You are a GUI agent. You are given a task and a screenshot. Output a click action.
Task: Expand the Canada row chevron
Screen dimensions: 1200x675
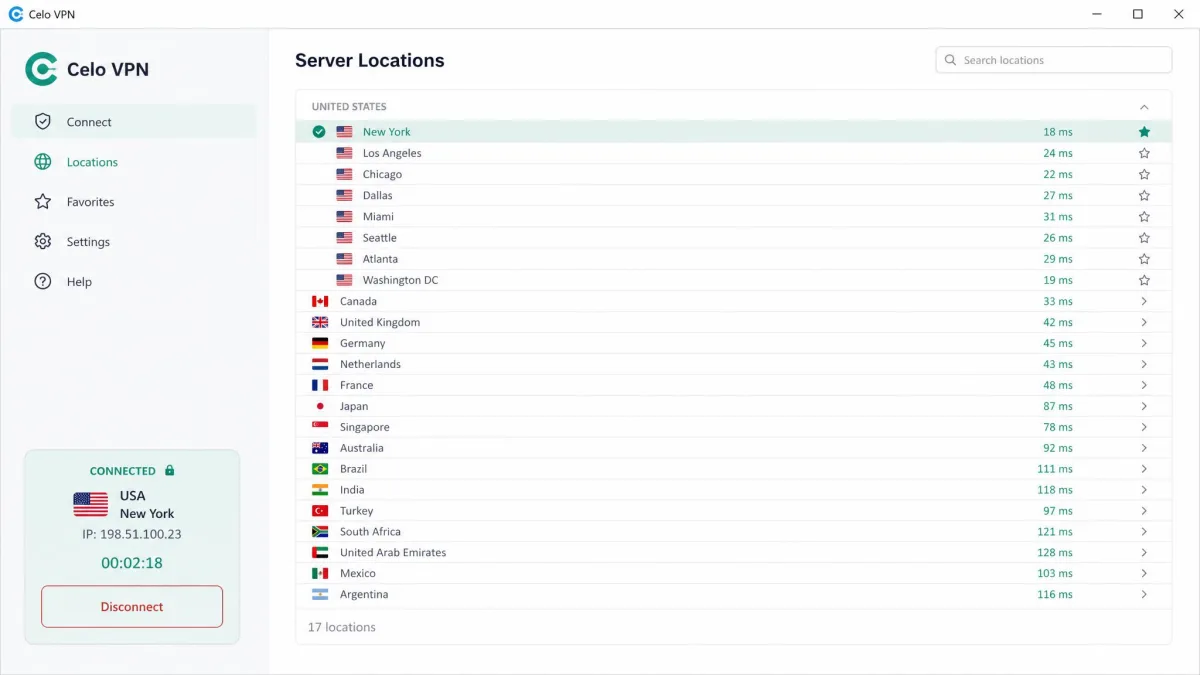pos(1144,301)
